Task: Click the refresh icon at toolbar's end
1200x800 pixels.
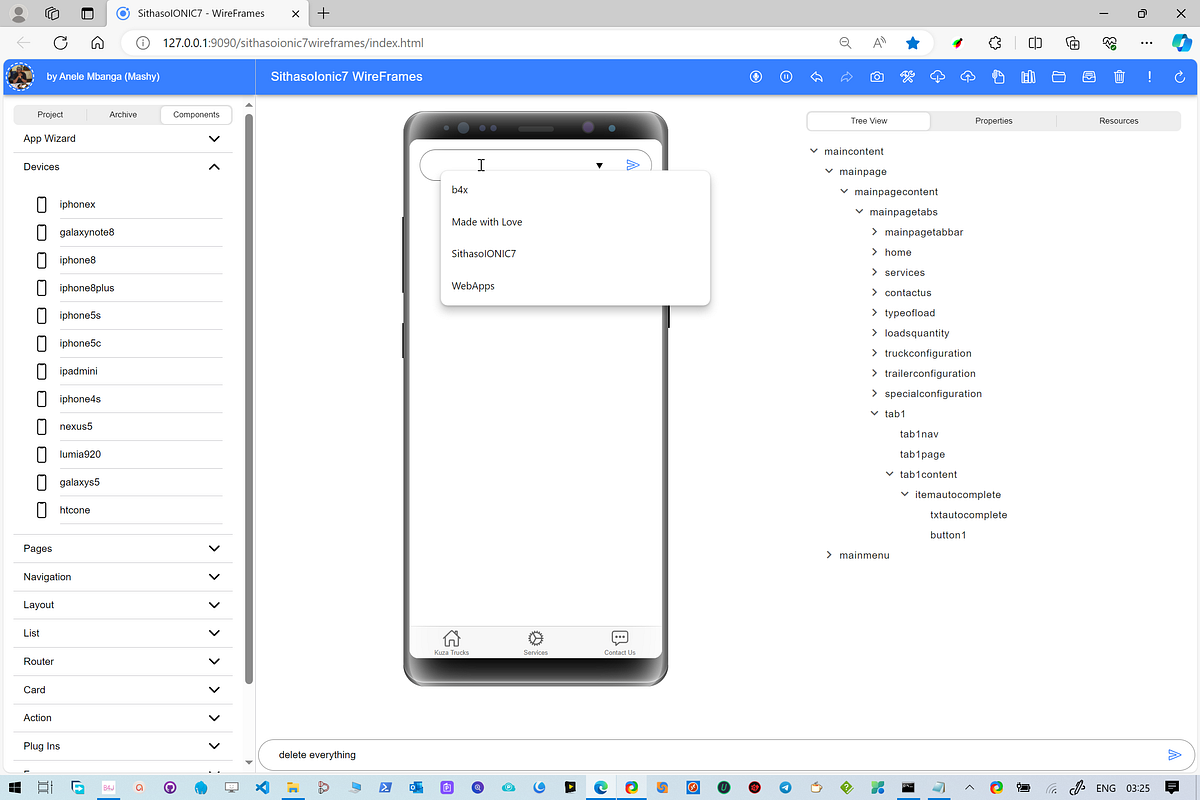Action: point(1179,77)
